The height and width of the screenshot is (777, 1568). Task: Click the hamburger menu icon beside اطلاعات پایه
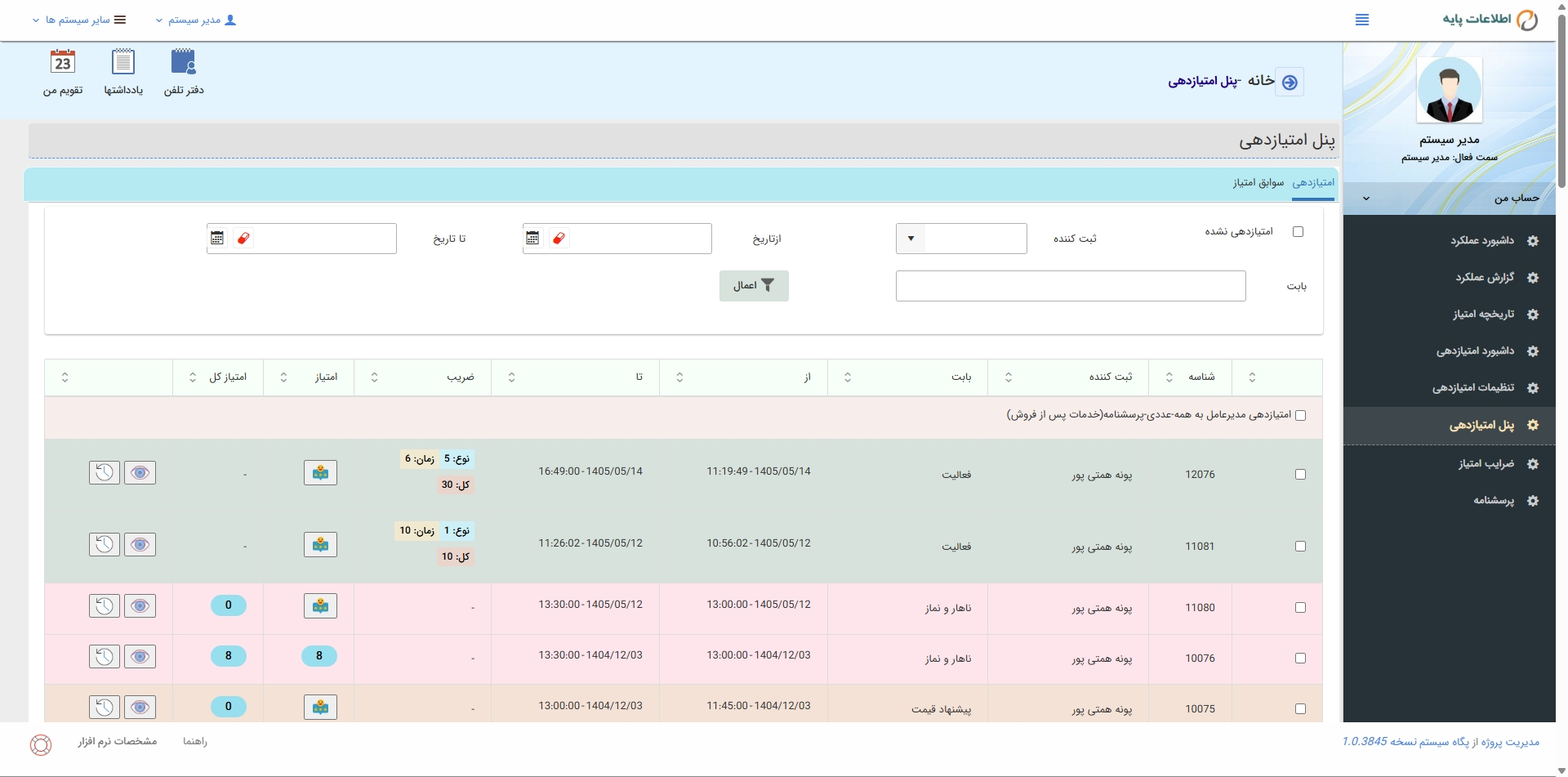tap(1362, 20)
